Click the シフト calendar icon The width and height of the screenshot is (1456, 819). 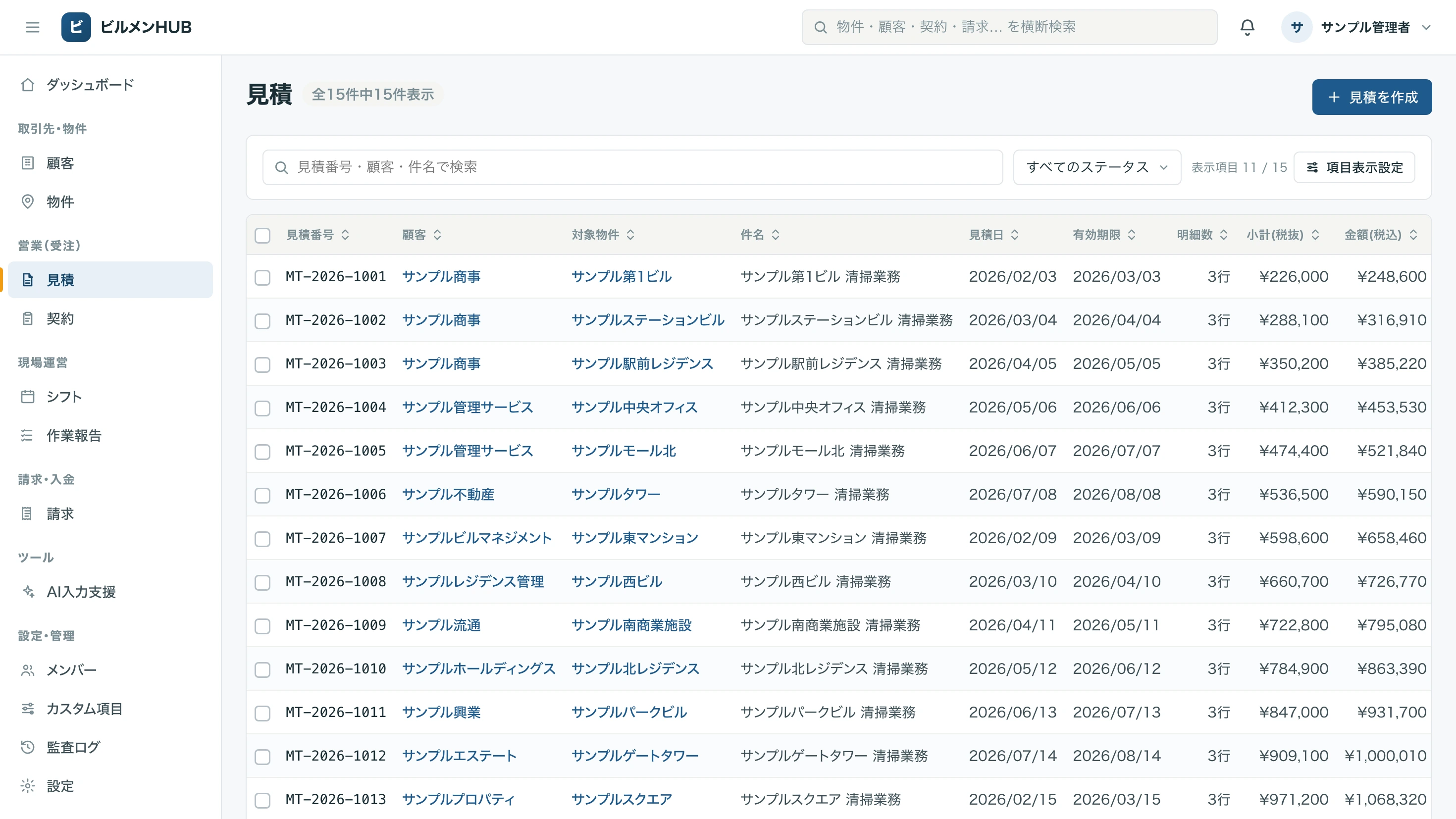tap(28, 397)
